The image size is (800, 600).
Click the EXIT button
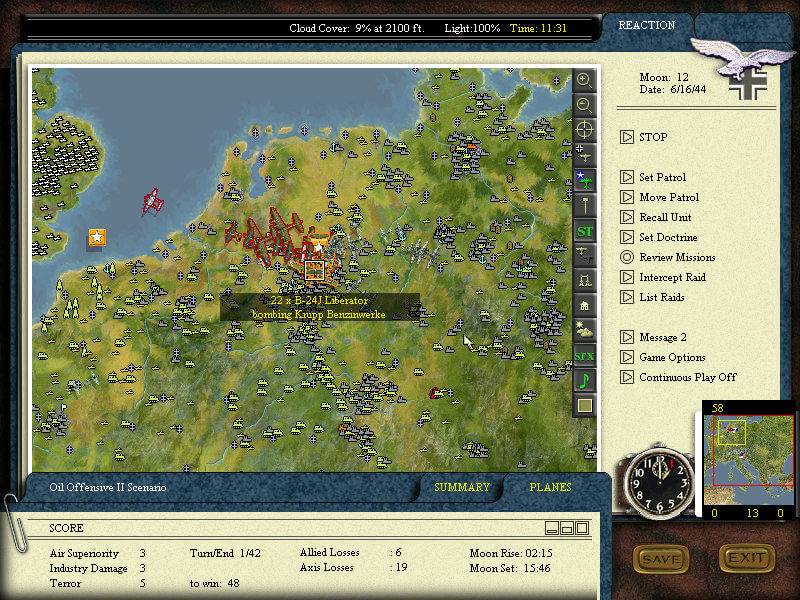(746, 559)
